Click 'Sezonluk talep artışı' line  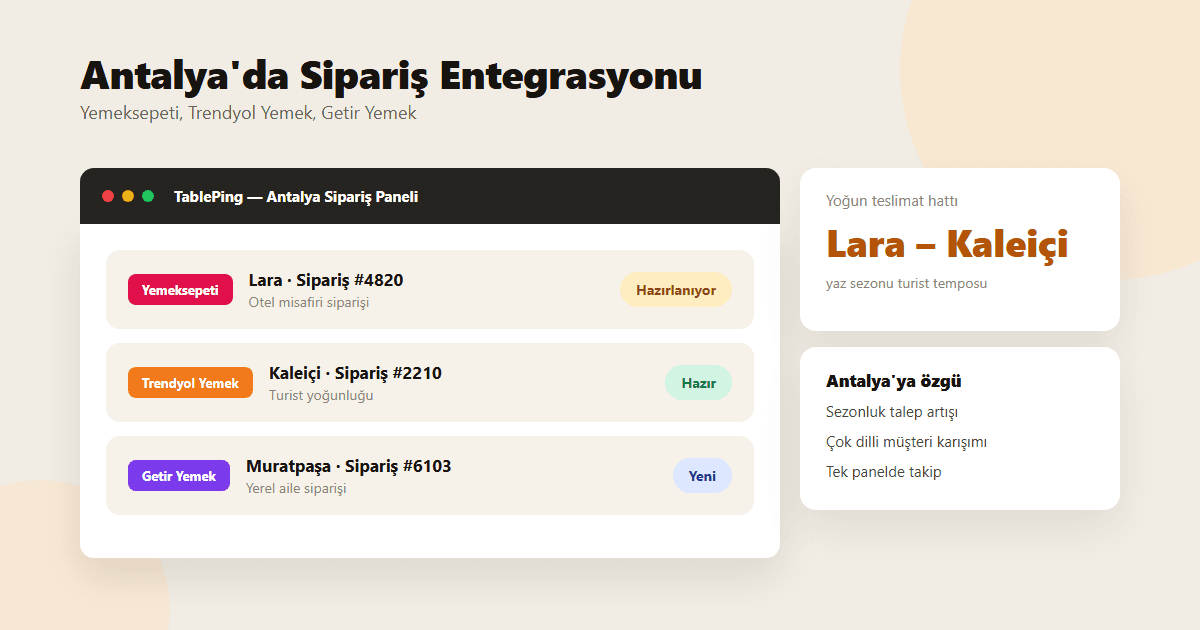pyautogui.click(x=892, y=412)
